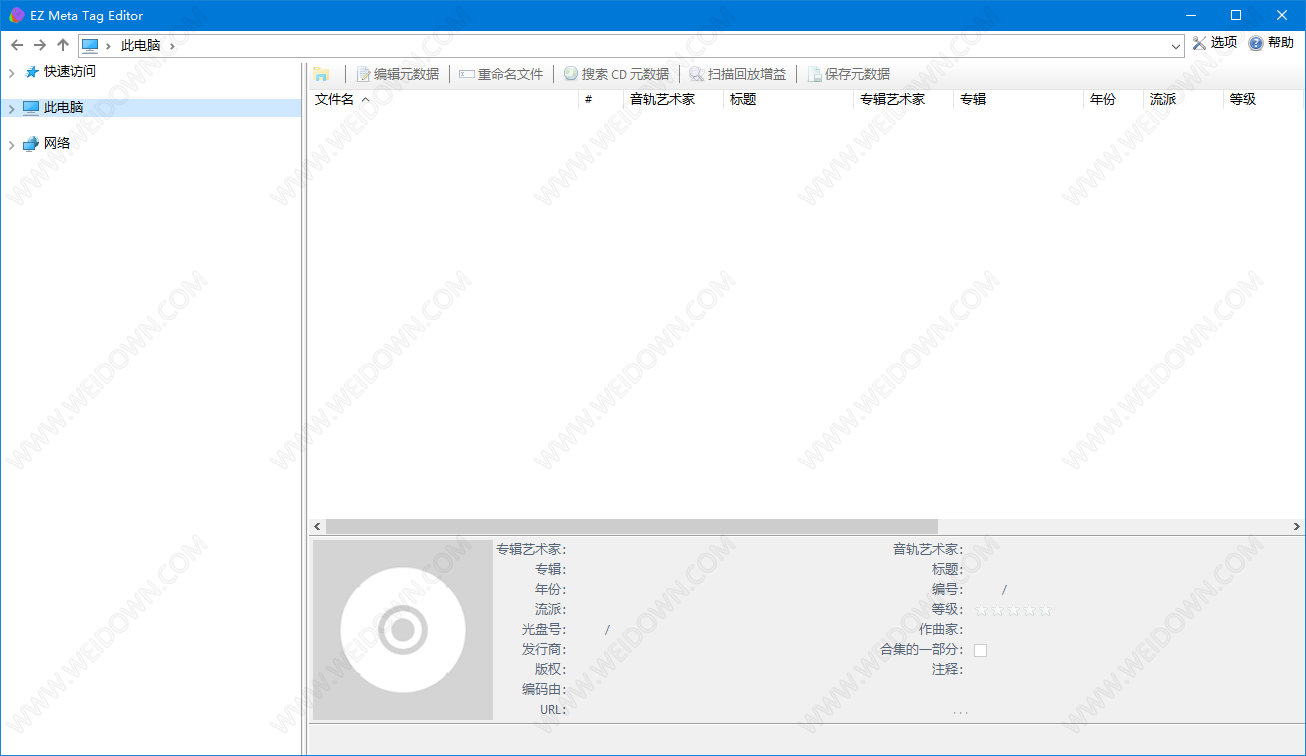Open the 帮助 help question mark icon
Screen dimensions: 1306x756
(x=1256, y=43)
